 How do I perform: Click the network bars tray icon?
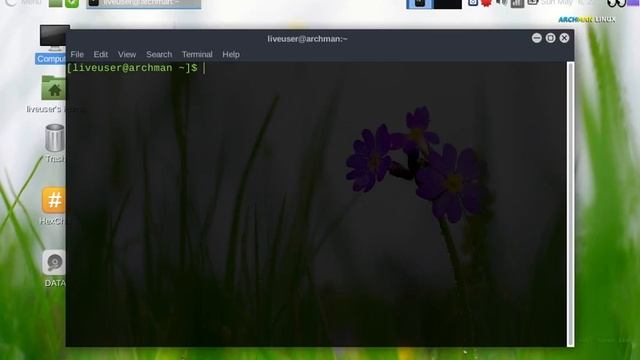point(517,4)
